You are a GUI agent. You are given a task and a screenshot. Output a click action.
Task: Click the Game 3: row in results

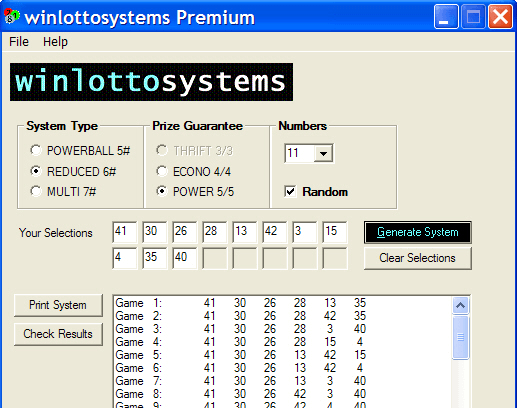coord(241,329)
